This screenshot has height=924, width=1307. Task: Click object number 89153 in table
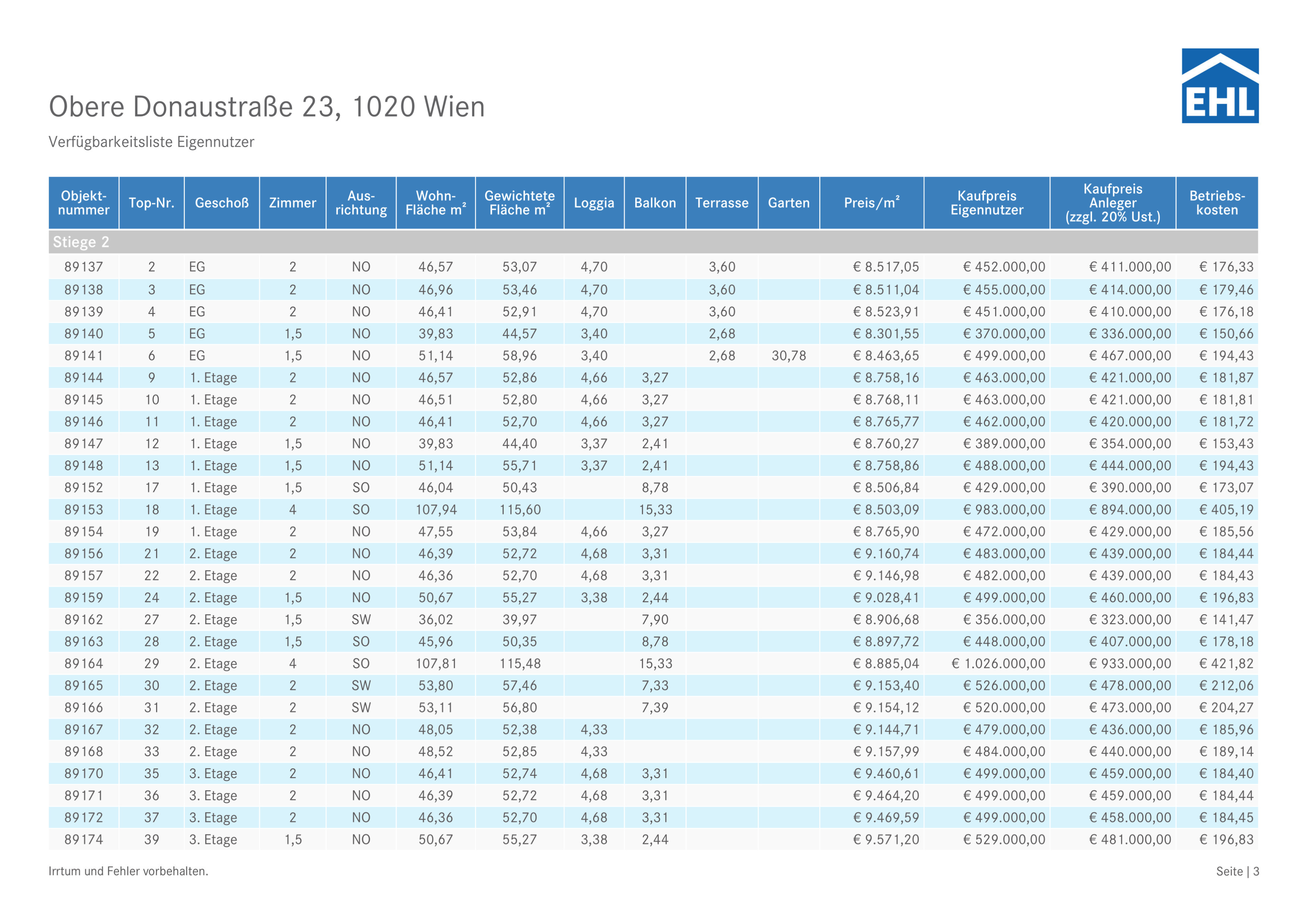click(x=84, y=510)
